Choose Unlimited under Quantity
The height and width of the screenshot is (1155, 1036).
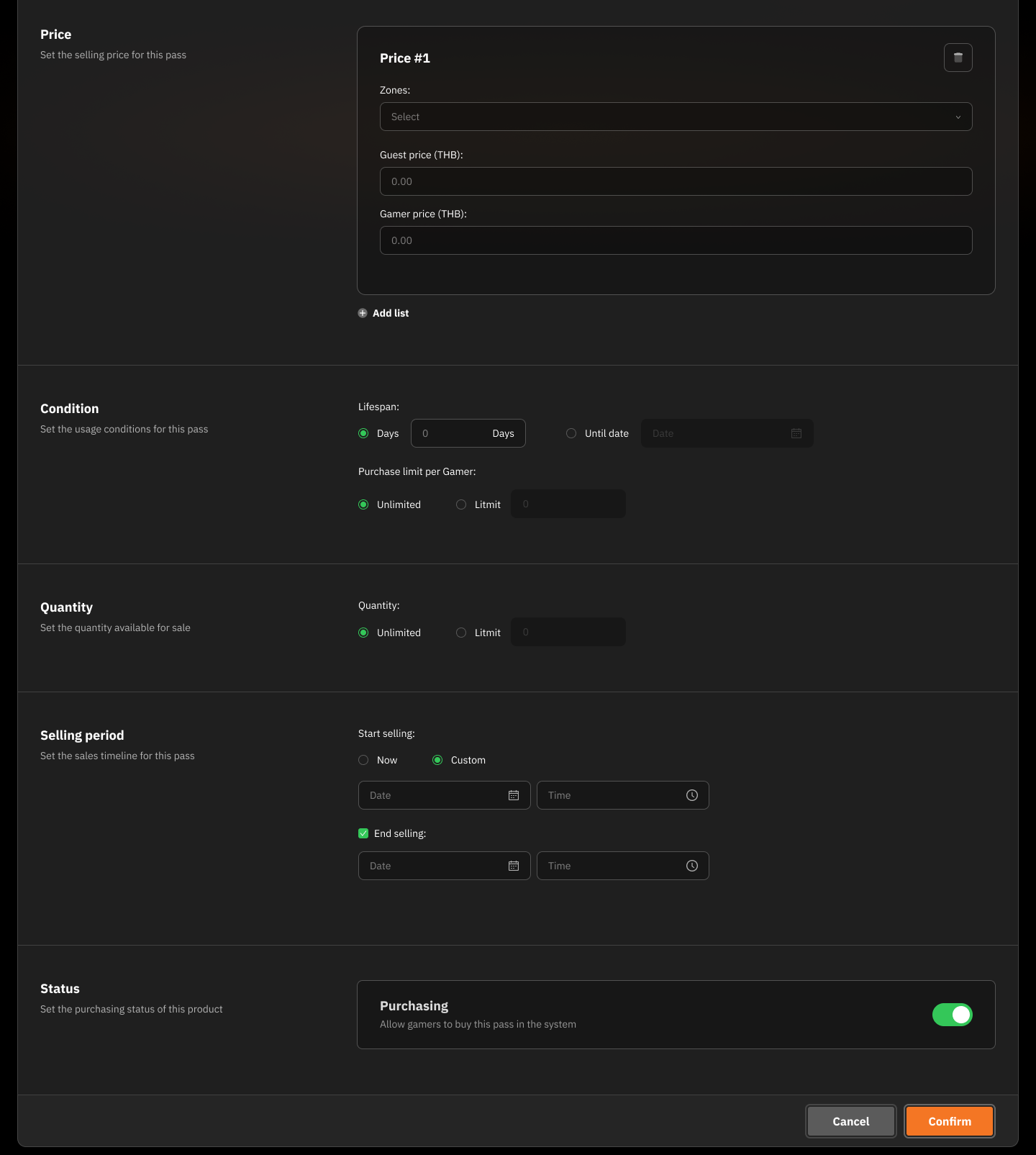[363, 633]
